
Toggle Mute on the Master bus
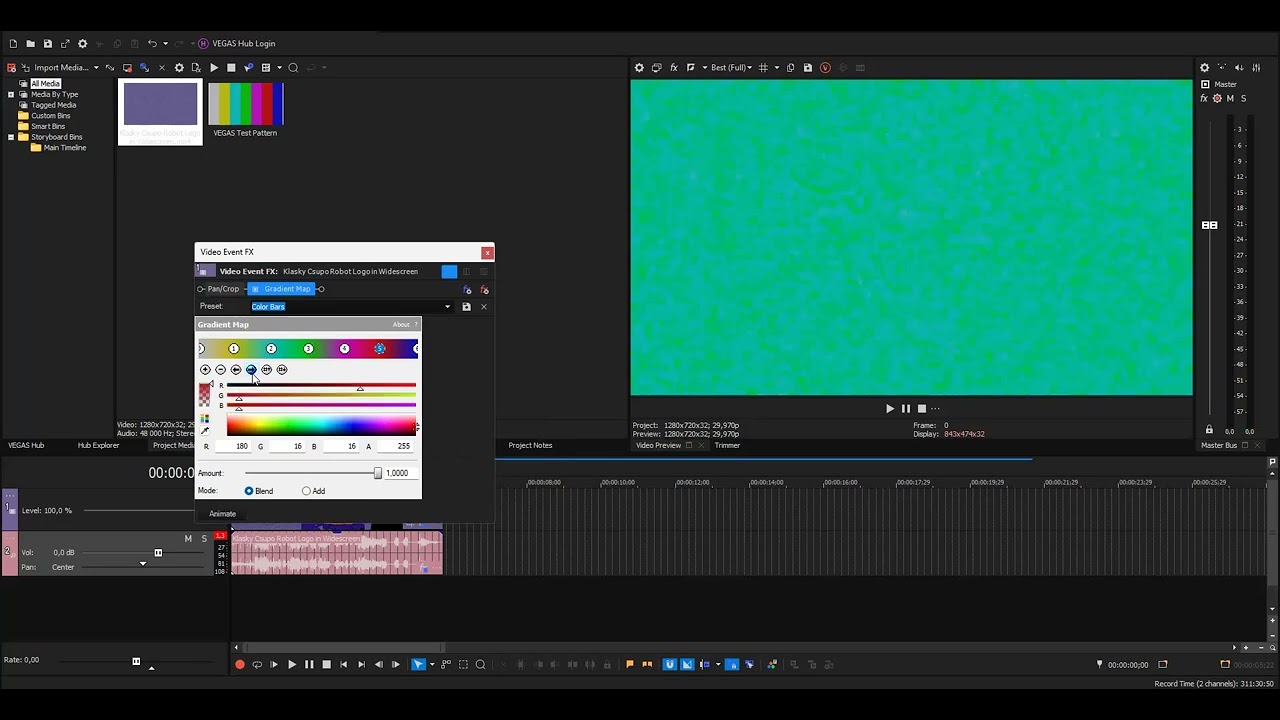1230,99
